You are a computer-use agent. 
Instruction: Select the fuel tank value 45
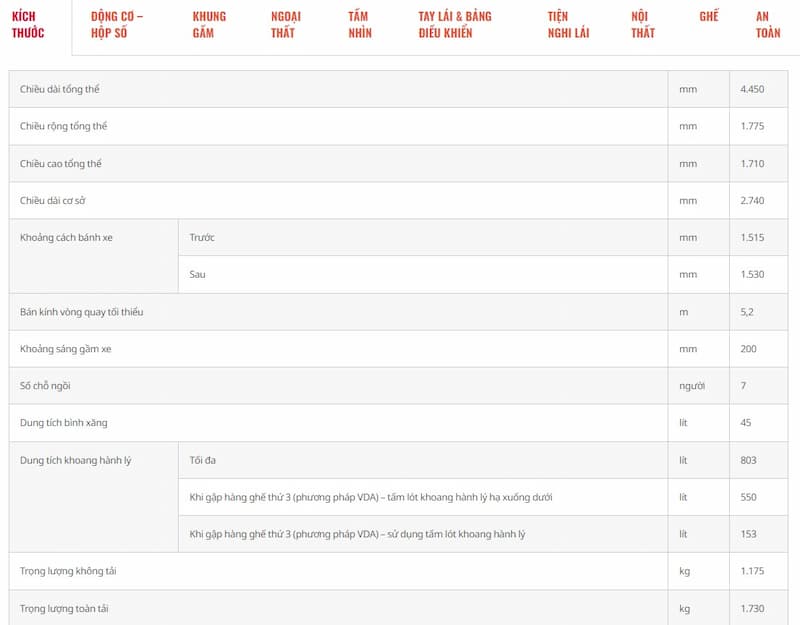[745, 423]
